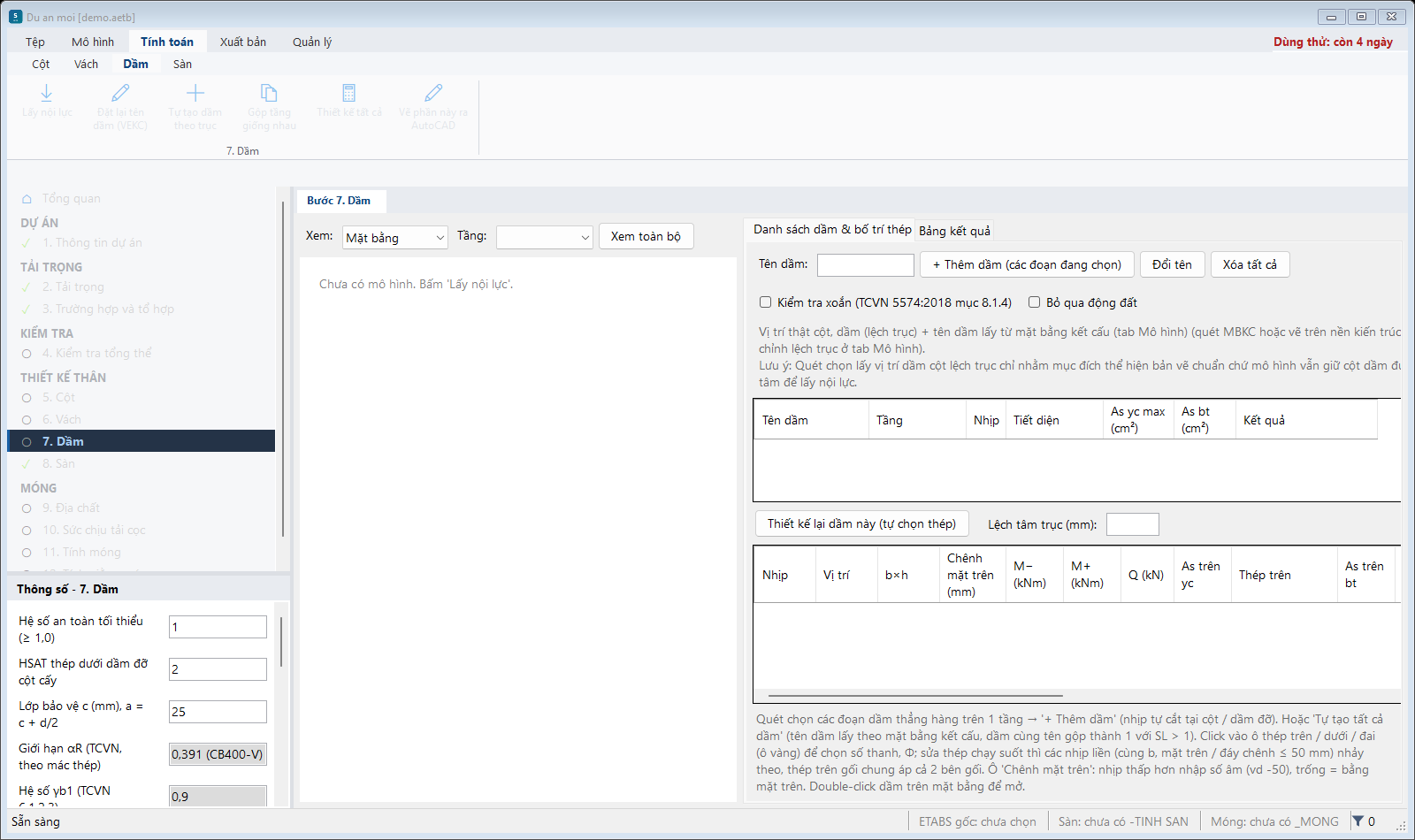Select '4. Kiểm tra tổng thể' step
The width and height of the screenshot is (1415, 840).
(x=141, y=353)
